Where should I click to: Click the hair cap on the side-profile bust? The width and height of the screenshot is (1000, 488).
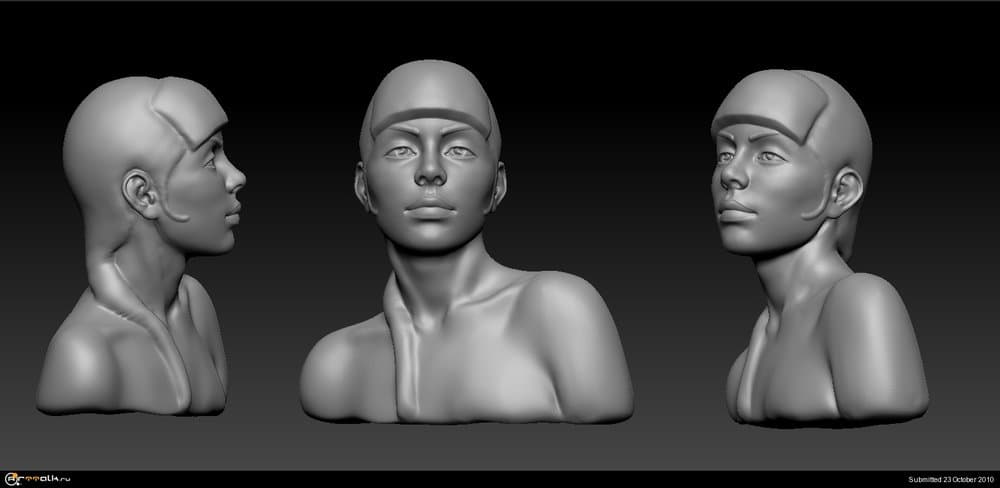tap(110, 120)
